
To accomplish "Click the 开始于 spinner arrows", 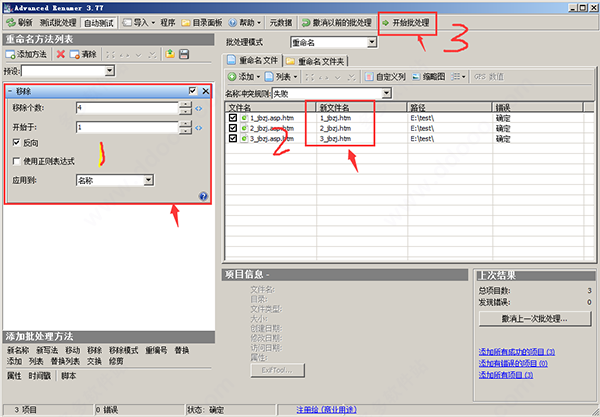I will (185, 127).
